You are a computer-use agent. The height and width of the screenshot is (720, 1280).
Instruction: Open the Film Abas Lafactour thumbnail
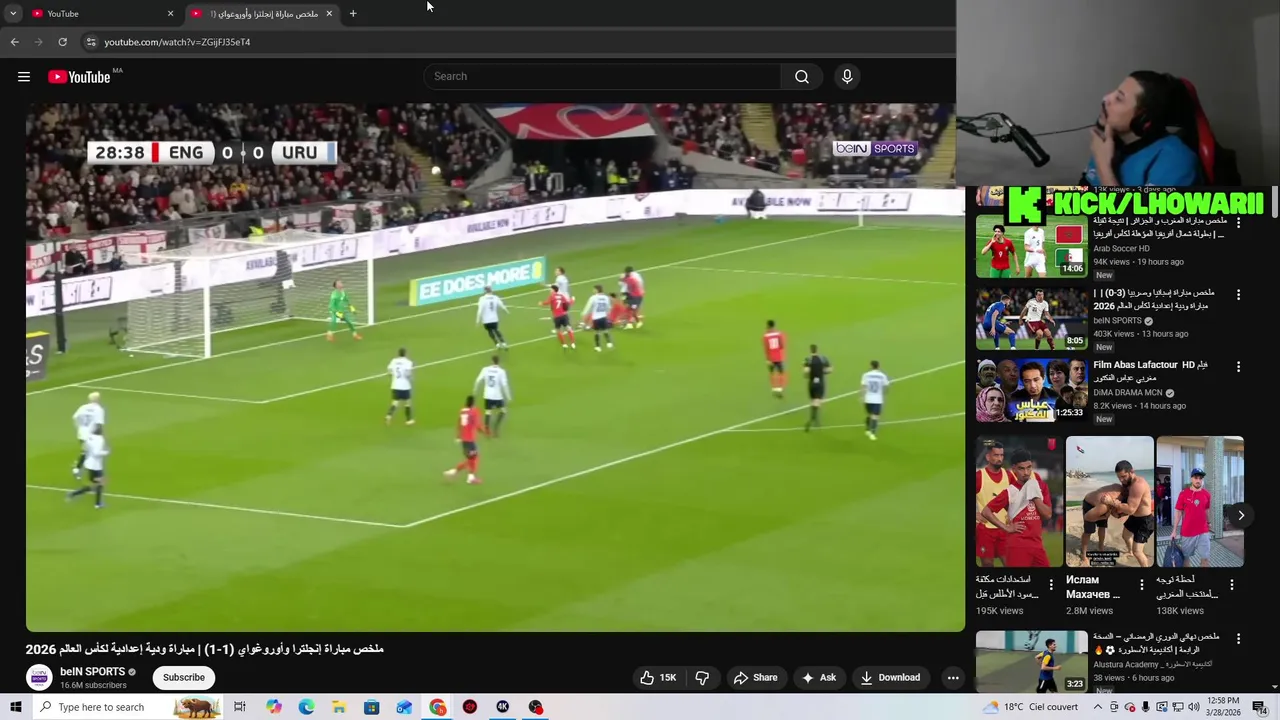tap(1031, 390)
